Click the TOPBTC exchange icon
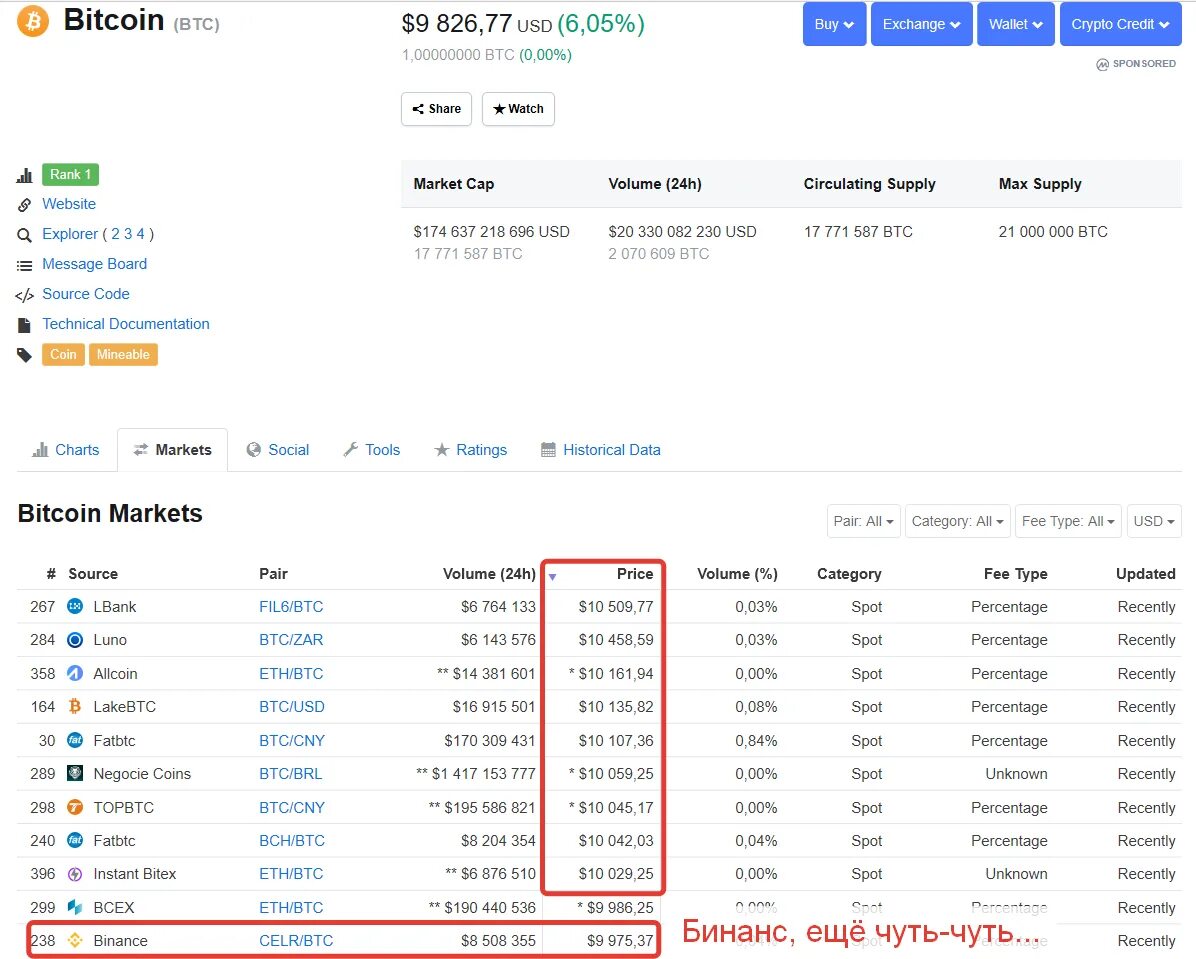This screenshot has width=1196, height=959. (75, 807)
